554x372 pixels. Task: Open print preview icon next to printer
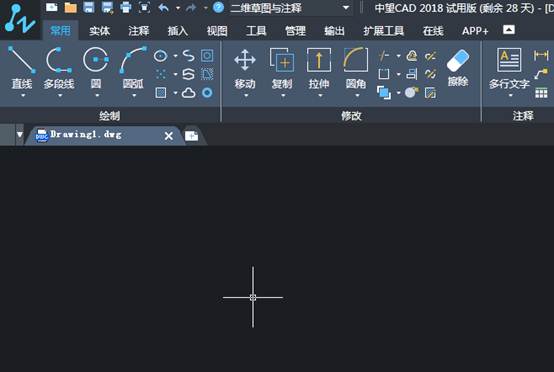pos(144,7)
